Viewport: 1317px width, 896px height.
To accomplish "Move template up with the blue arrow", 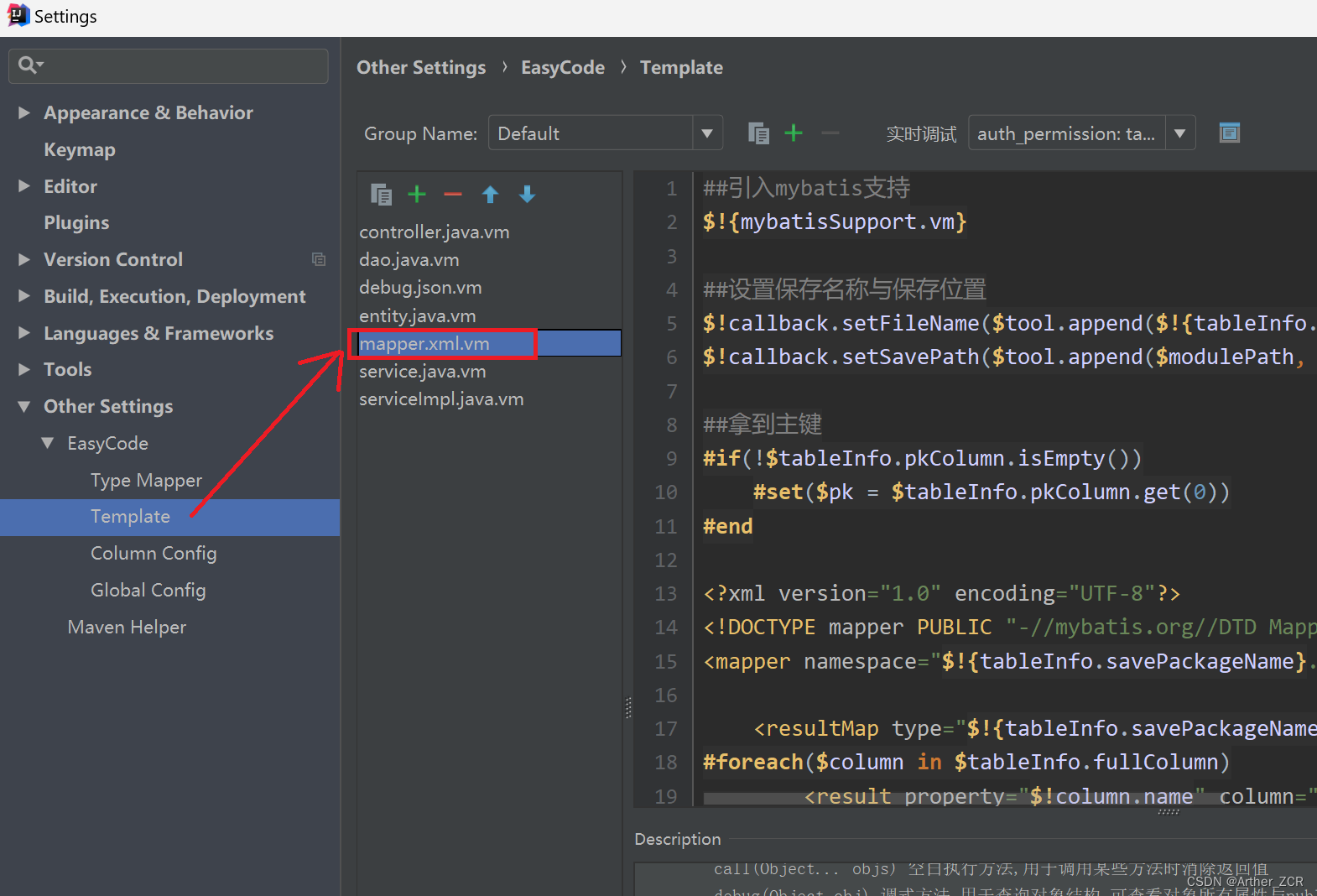I will tap(491, 195).
